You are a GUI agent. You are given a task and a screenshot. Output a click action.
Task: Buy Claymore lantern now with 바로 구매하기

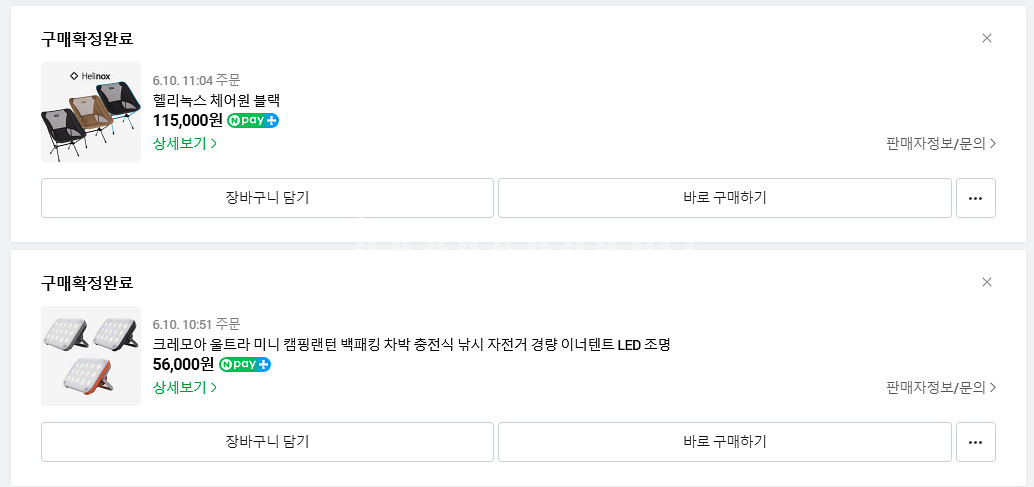click(724, 442)
